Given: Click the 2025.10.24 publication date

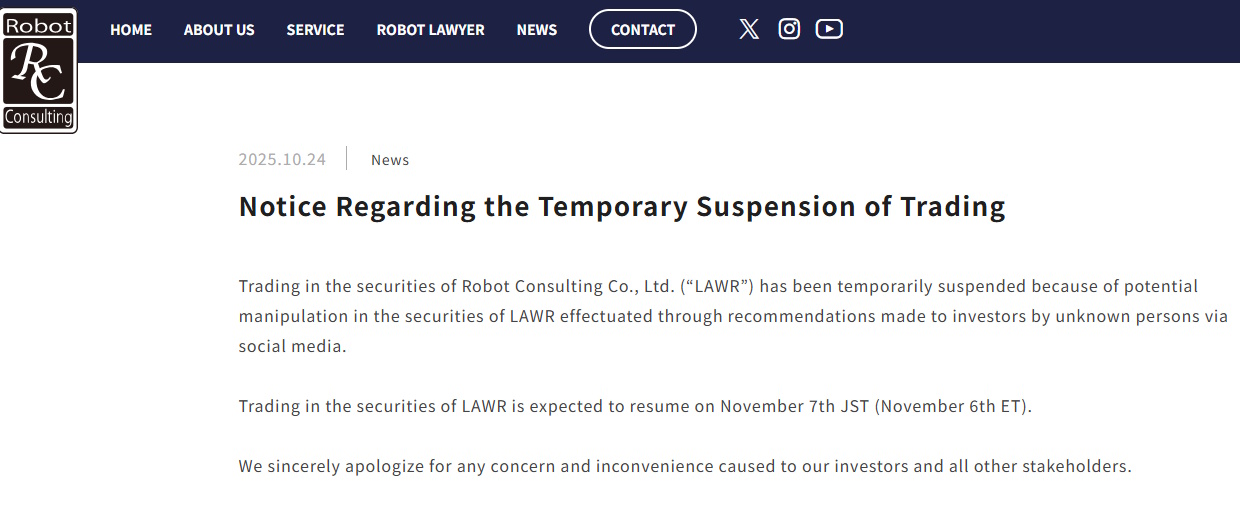Looking at the screenshot, I should 282,160.
